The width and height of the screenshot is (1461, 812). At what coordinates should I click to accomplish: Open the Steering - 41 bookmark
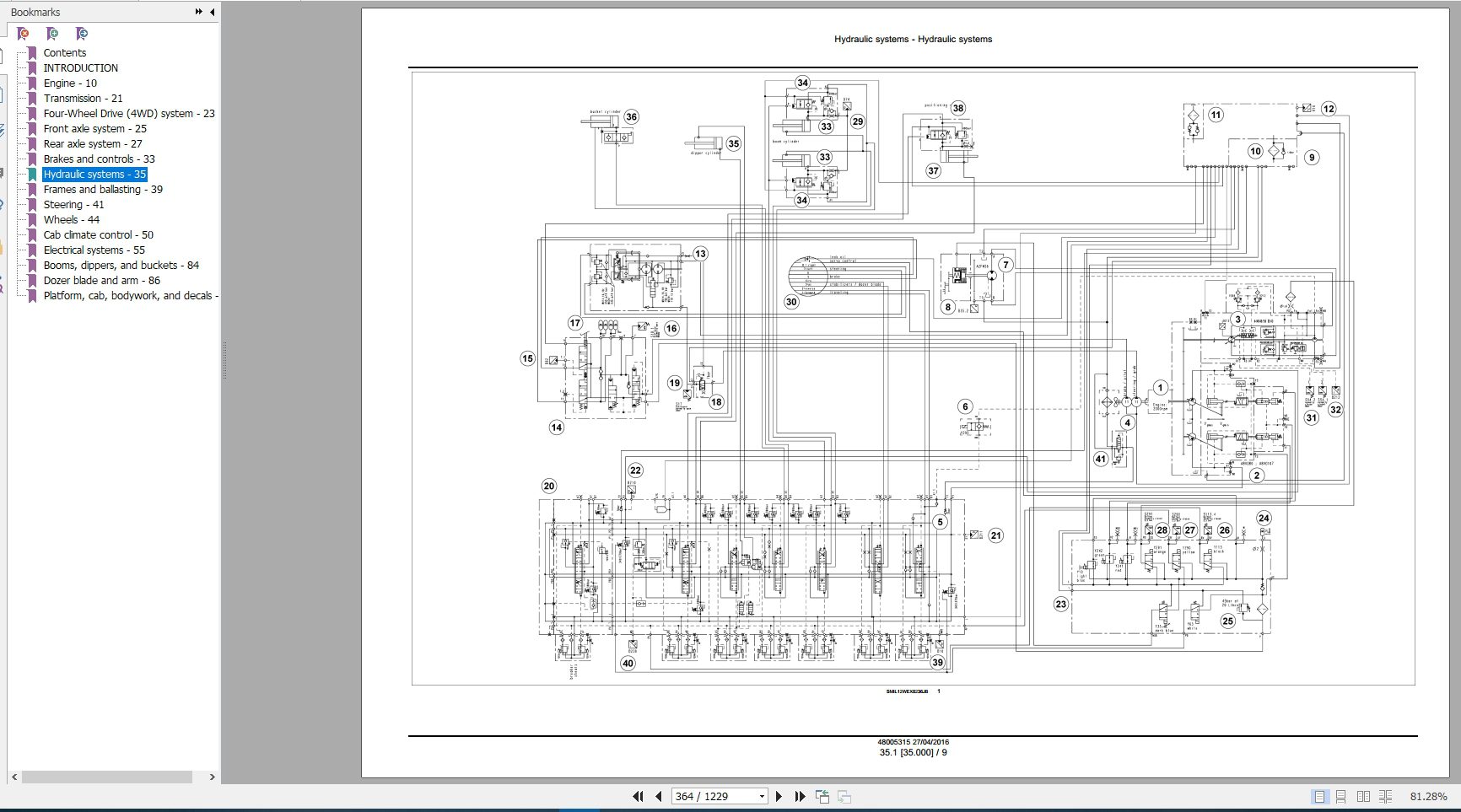click(x=73, y=204)
